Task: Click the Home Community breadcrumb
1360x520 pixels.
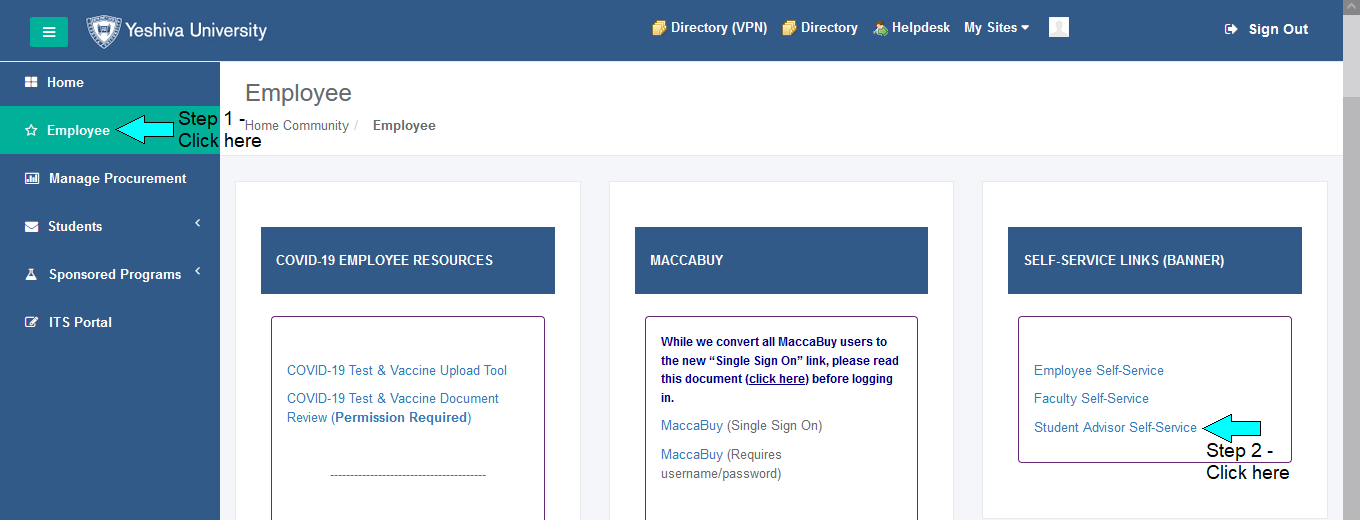Action: pos(297,126)
